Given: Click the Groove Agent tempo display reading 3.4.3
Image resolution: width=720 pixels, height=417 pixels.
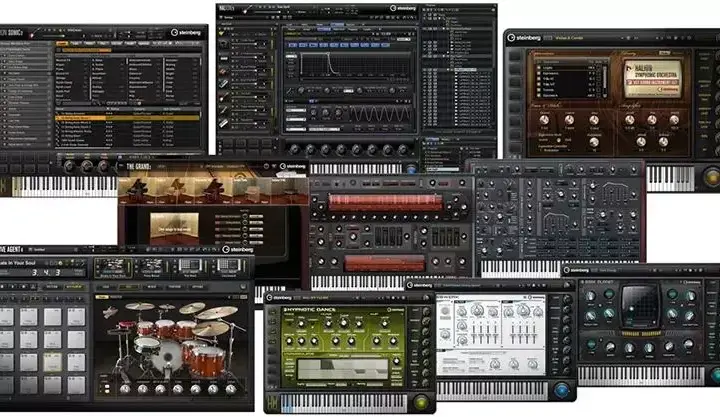Looking at the screenshot, I should (46, 272).
